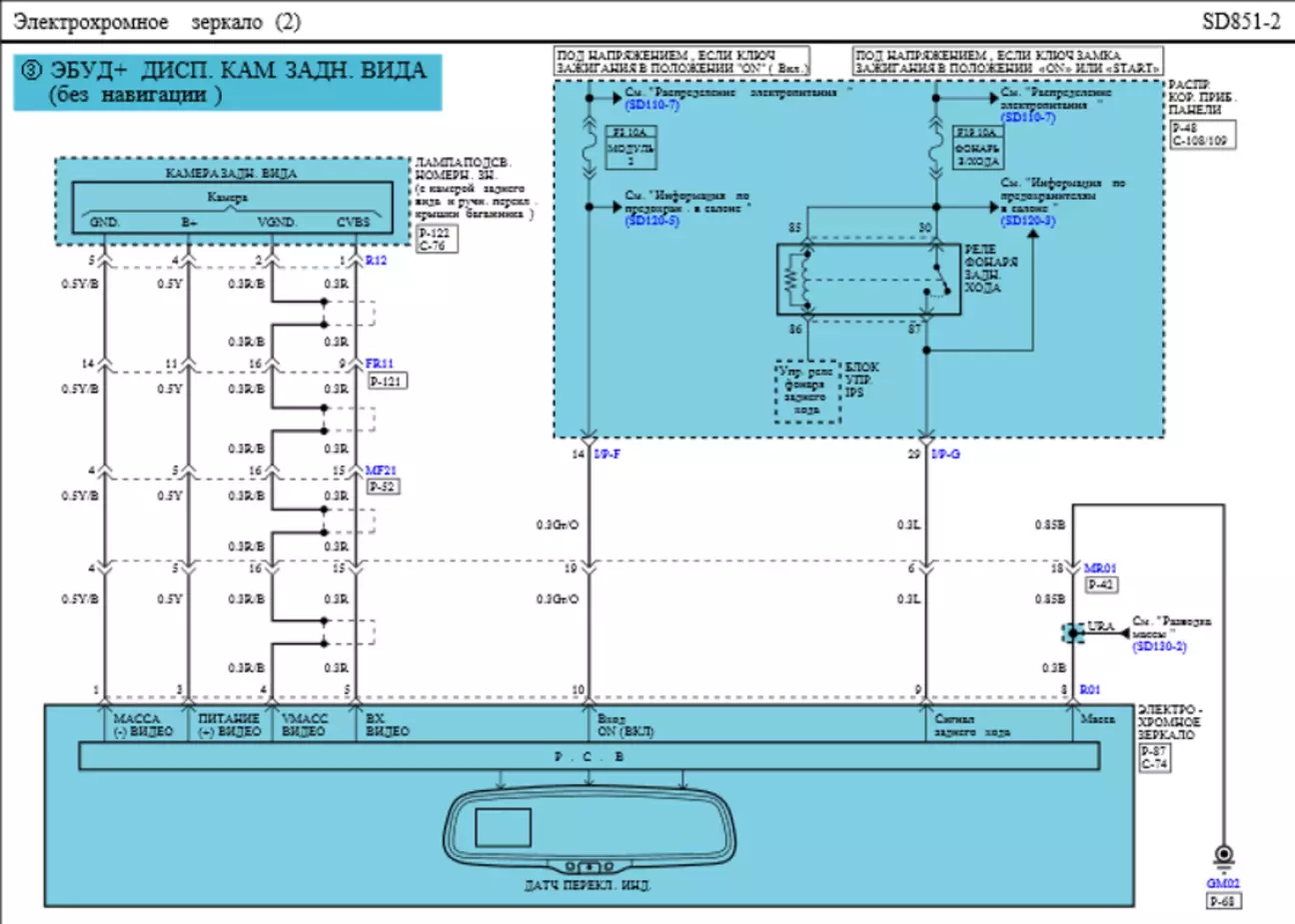
Task: Click the reverse lamp relay coil symbol
Action: pyautogui.click(x=794, y=278)
